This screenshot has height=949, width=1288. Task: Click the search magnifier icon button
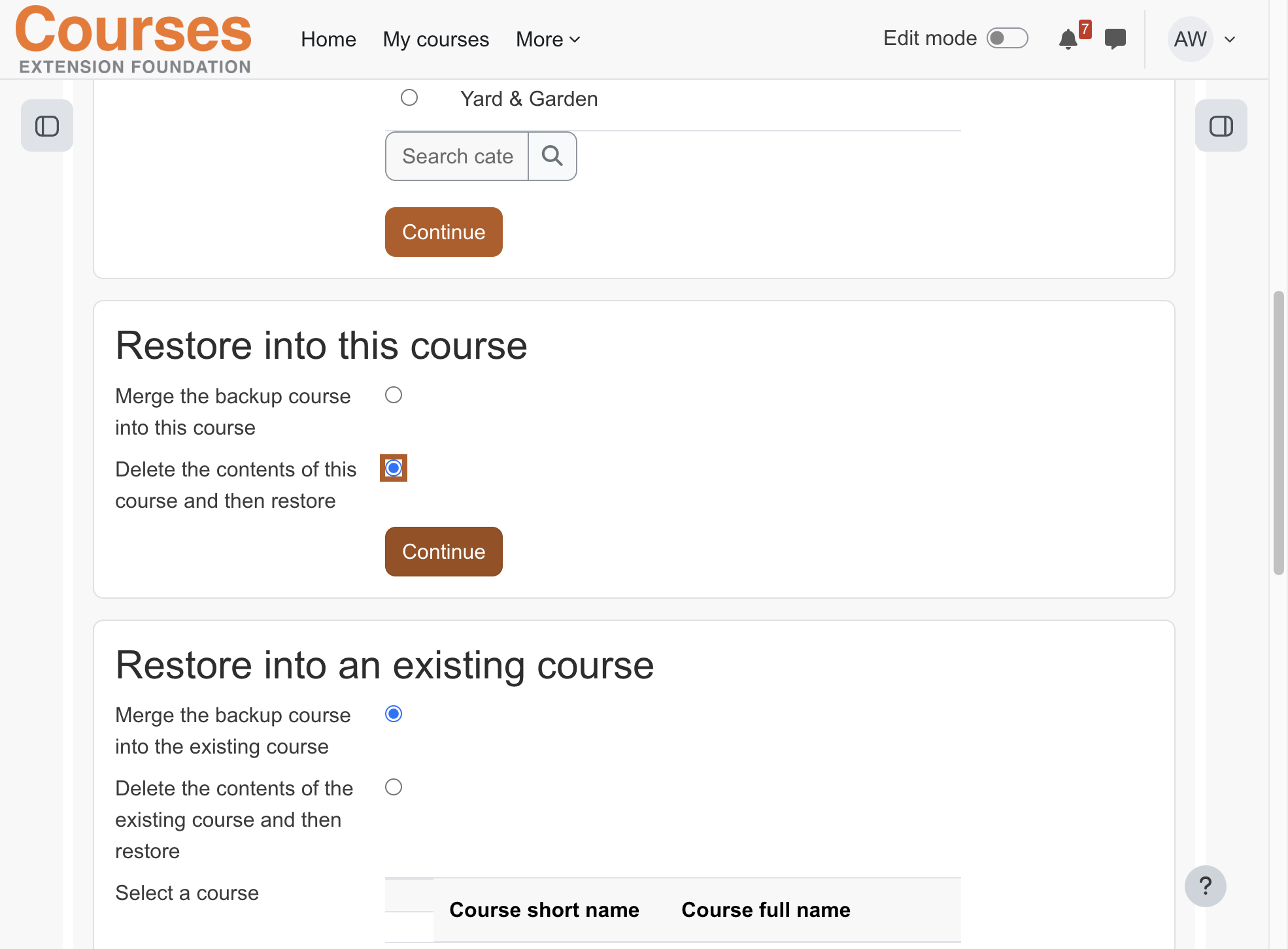coord(552,156)
